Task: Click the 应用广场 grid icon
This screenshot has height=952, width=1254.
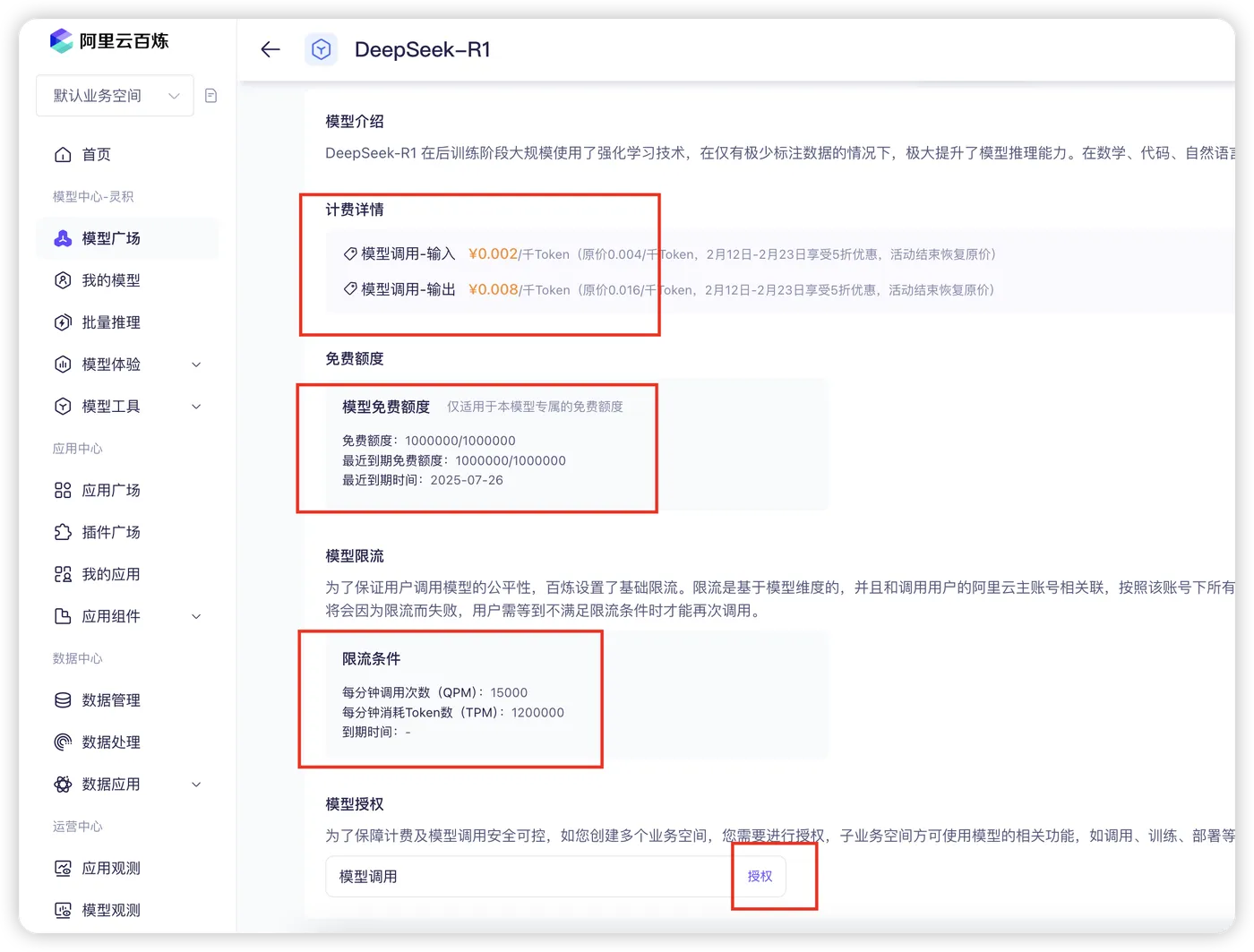Action: click(x=63, y=490)
